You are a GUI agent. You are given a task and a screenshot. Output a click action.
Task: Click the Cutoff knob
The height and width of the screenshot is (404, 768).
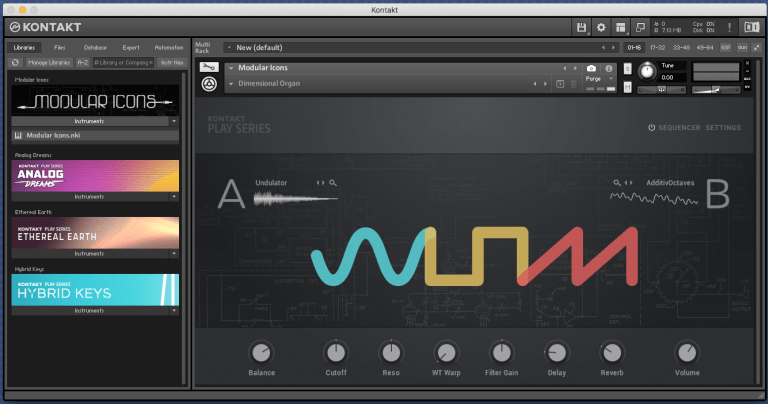(x=335, y=352)
